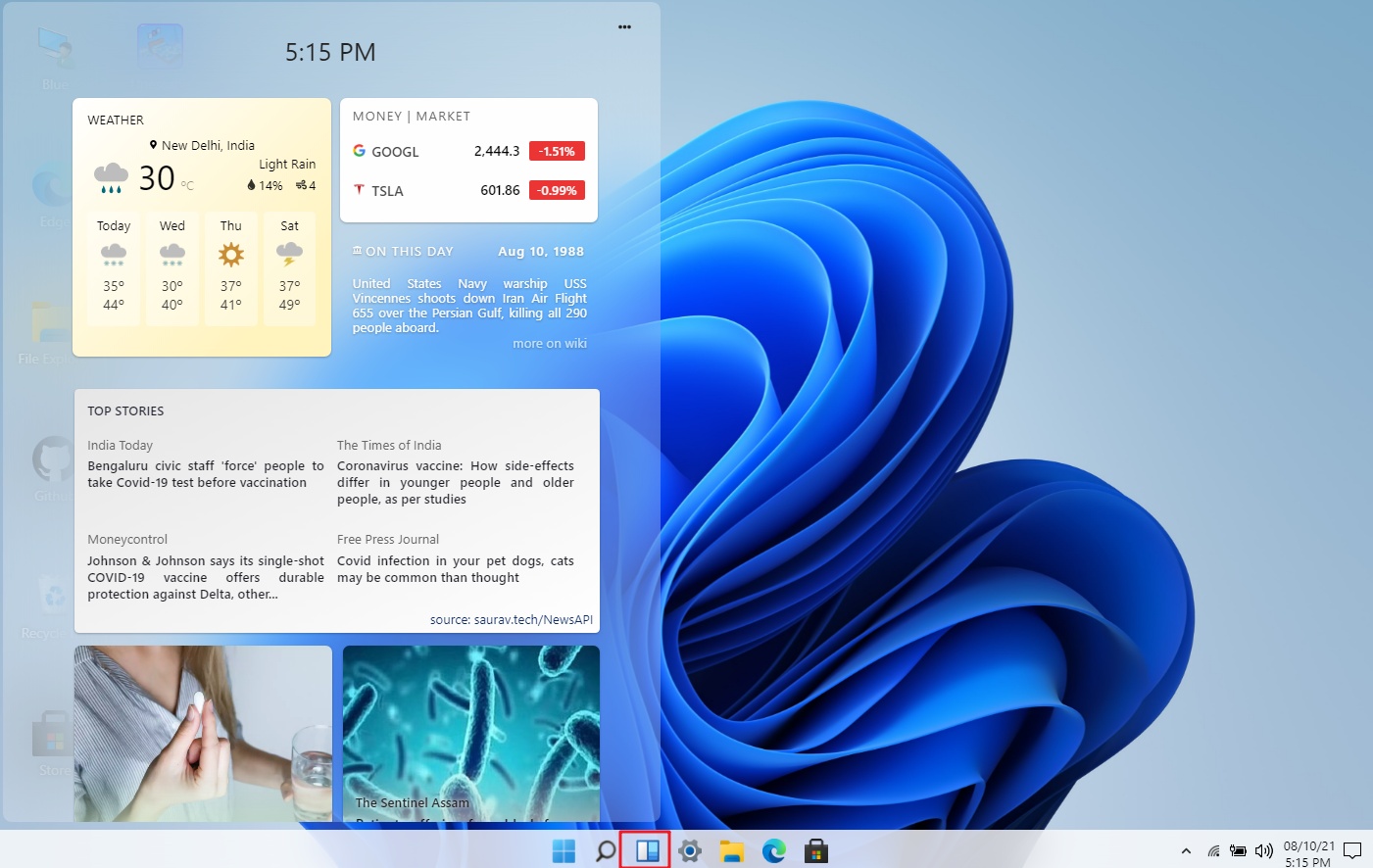
Task: Click the 14% humidity reading
Action: coord(265,185)
